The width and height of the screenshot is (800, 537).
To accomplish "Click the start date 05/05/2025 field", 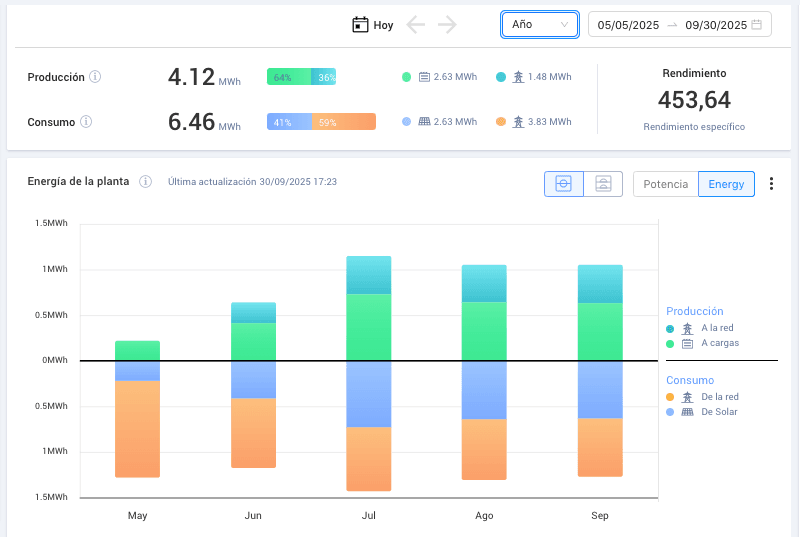I will [x=628, y=25].
